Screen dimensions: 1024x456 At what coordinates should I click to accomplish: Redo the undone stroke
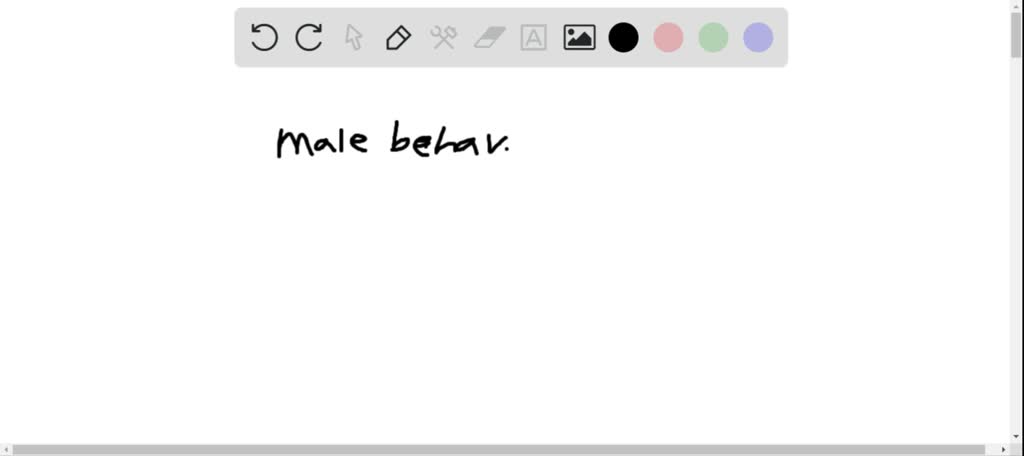(x=308, y=37)
